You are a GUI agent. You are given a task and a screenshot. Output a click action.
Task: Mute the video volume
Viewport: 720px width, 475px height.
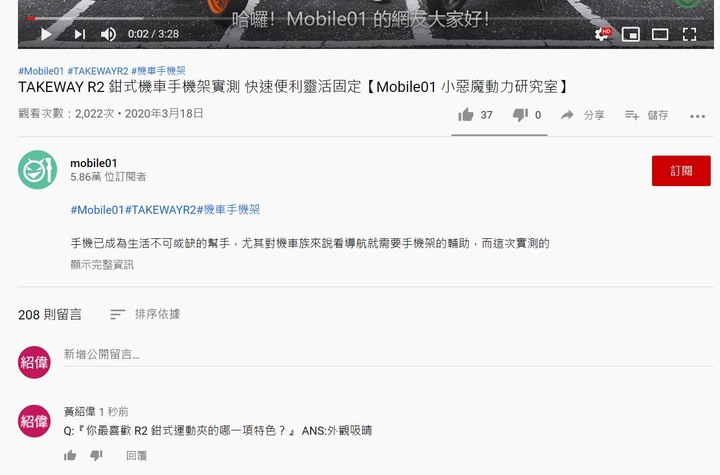(108, 34)
